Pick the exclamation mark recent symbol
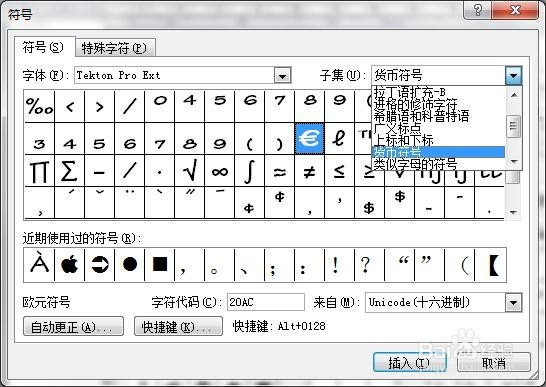The width and height of the screenshot is (546, 387). coord(339,265)
